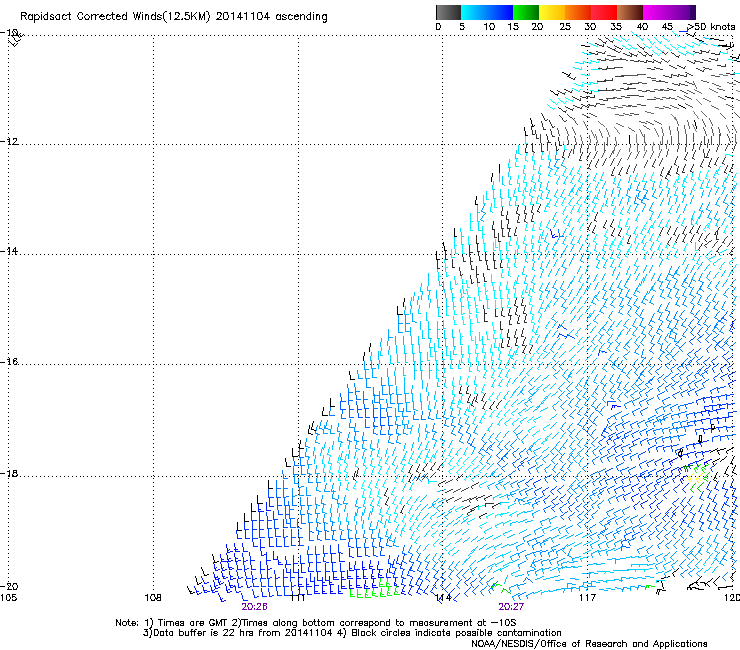
Task: Click the '-14' latitude axis label
Action: point(9,251)
